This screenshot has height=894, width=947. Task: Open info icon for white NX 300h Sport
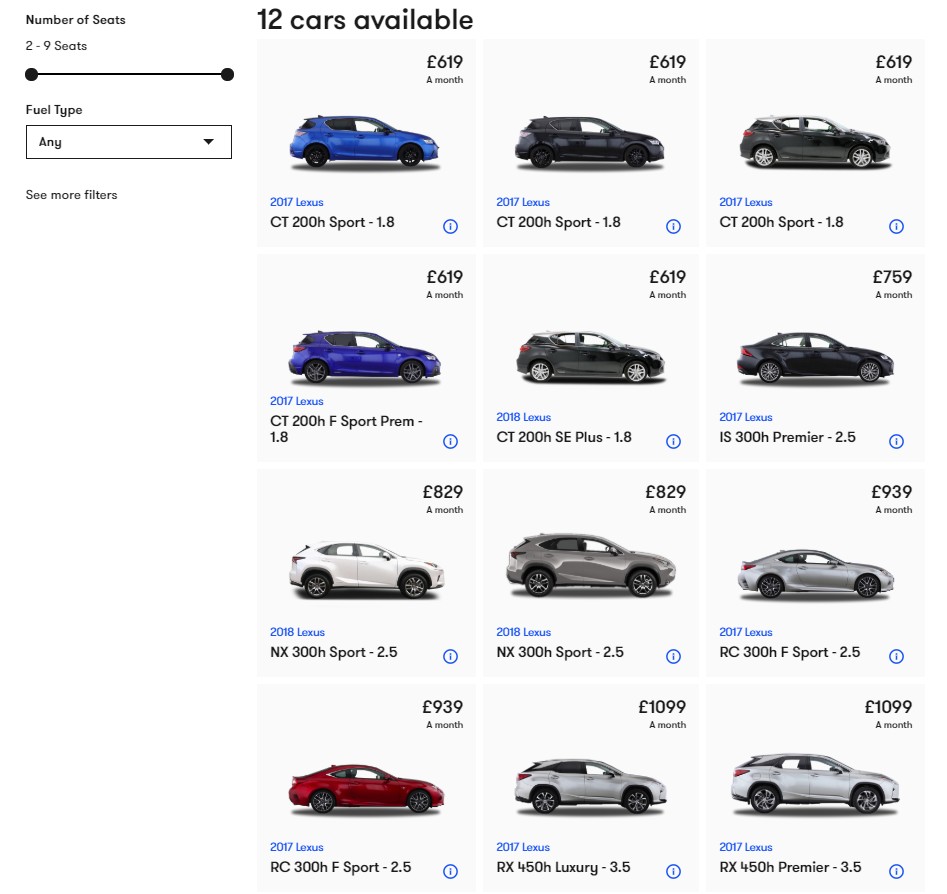coord(451,657)
